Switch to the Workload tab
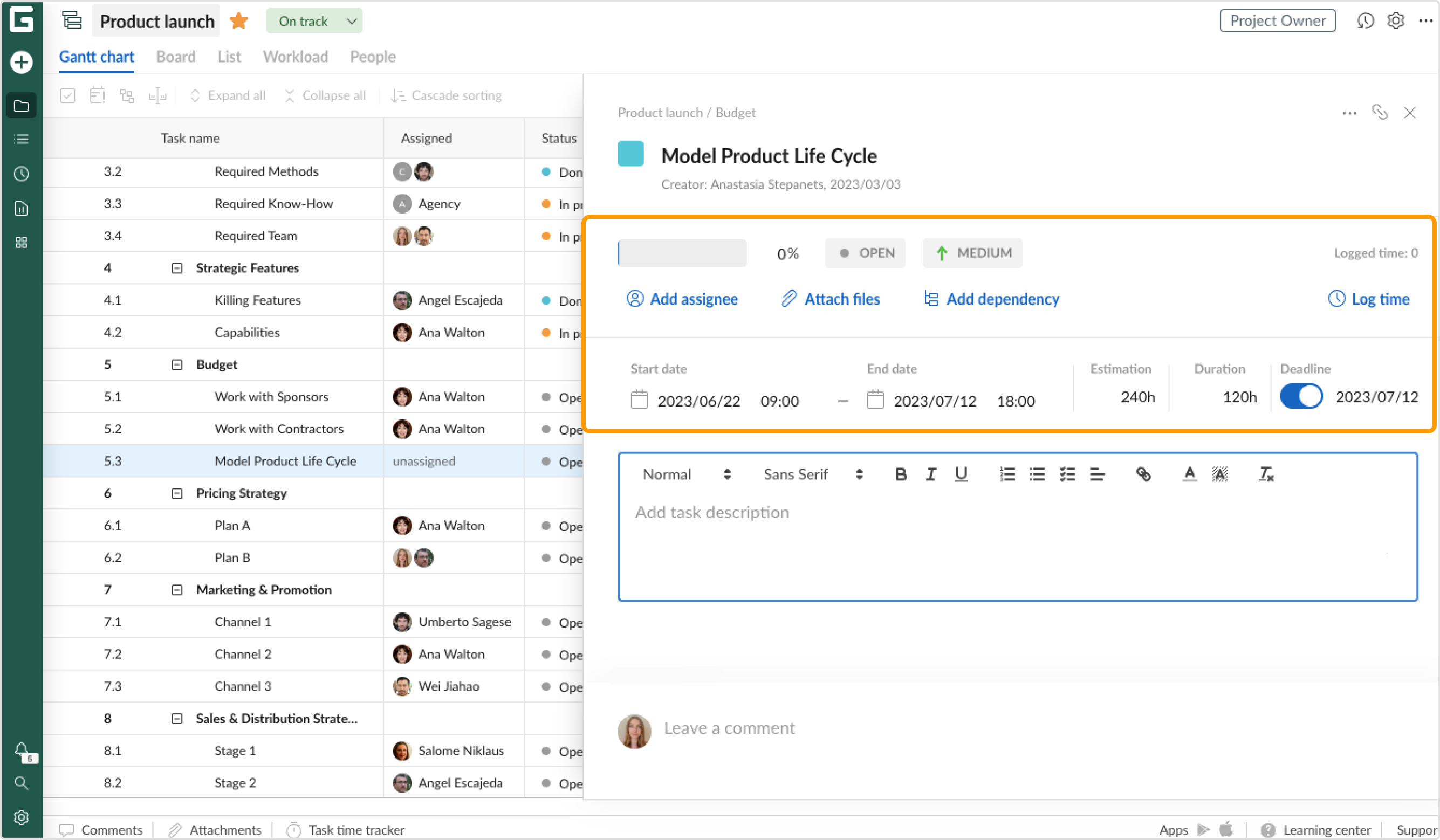1440x840 pixels. 296,57
